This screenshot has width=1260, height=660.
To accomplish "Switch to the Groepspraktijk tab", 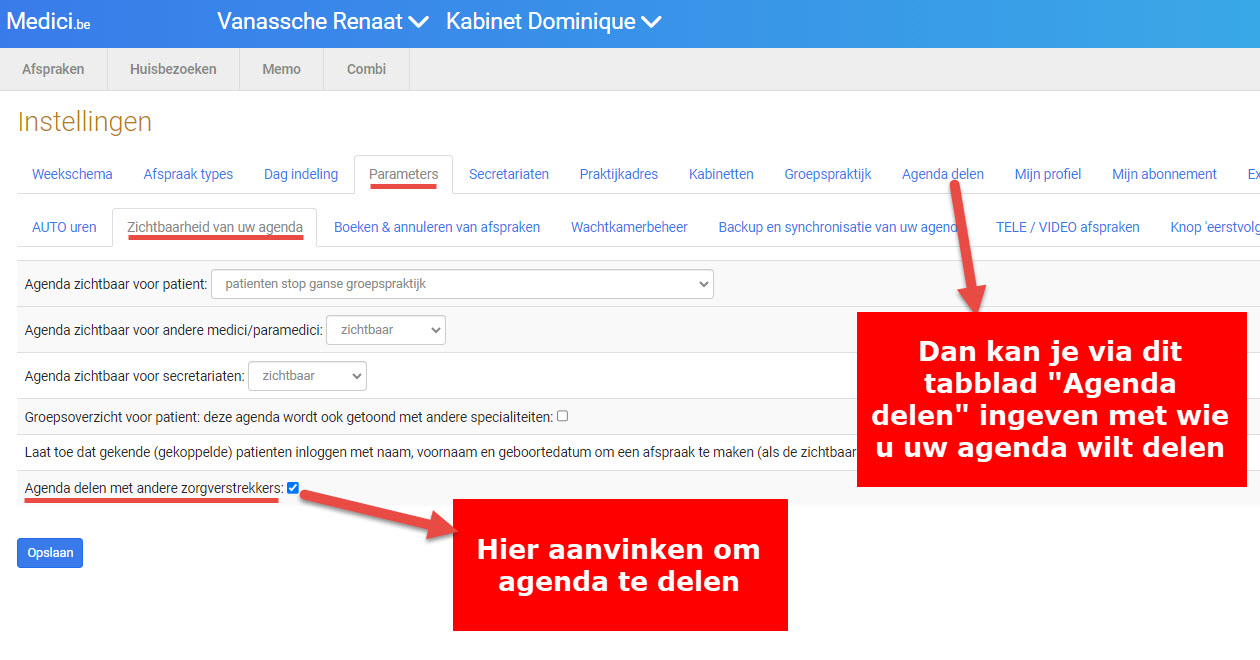I will [827, 174].
